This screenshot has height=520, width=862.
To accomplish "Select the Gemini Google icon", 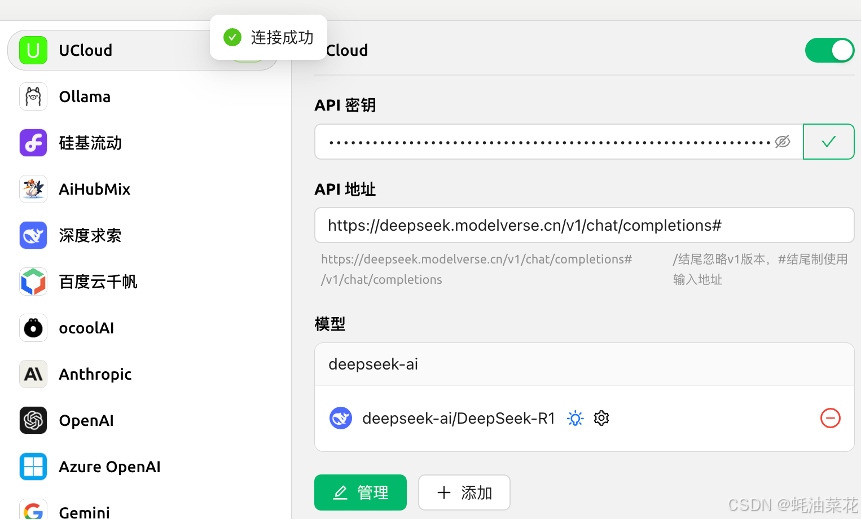I will coord(33,510).
